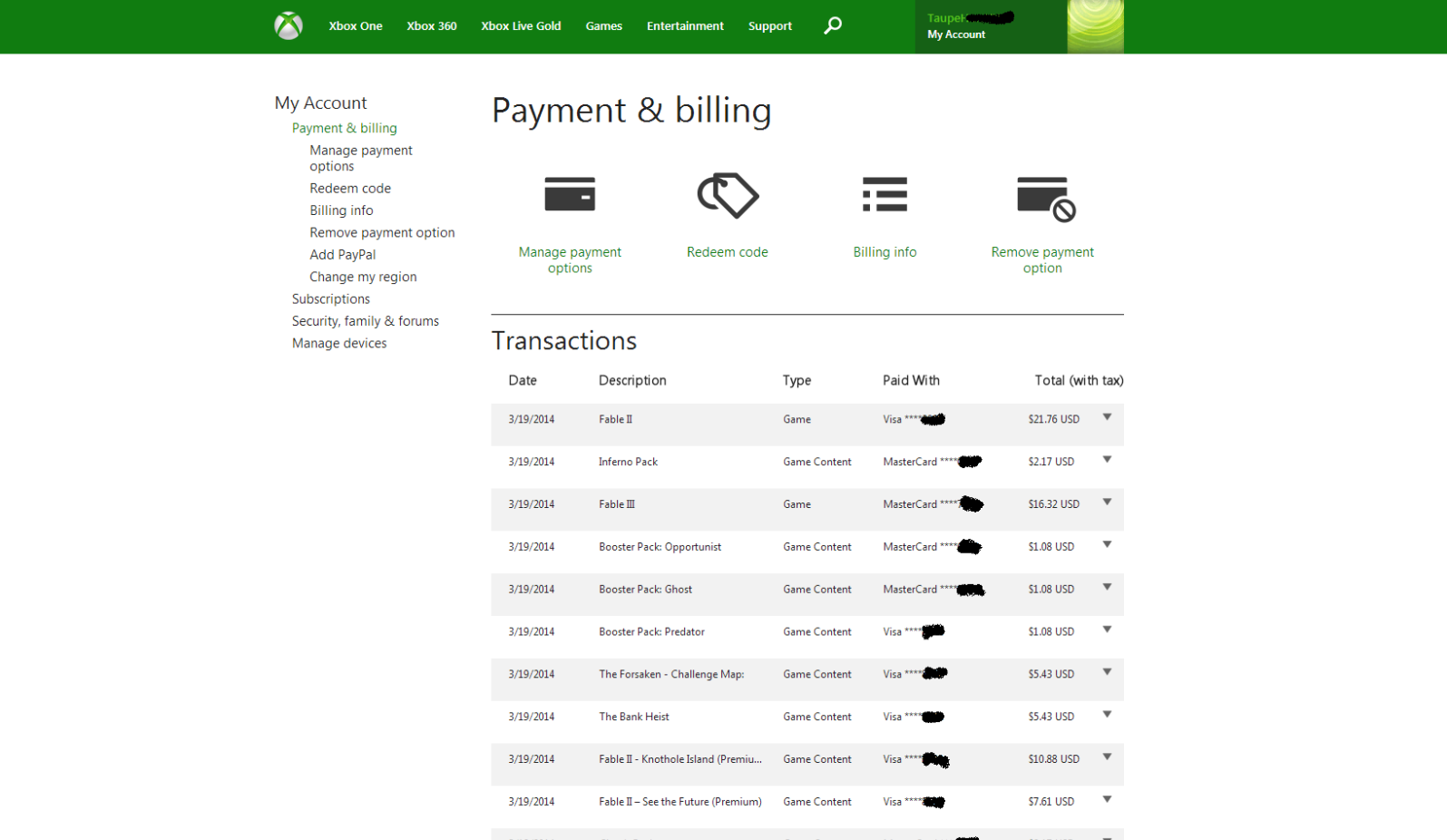Click the $10.88 USD total
Viewport: 1447px width, 840px height.
click(1053, 760)
